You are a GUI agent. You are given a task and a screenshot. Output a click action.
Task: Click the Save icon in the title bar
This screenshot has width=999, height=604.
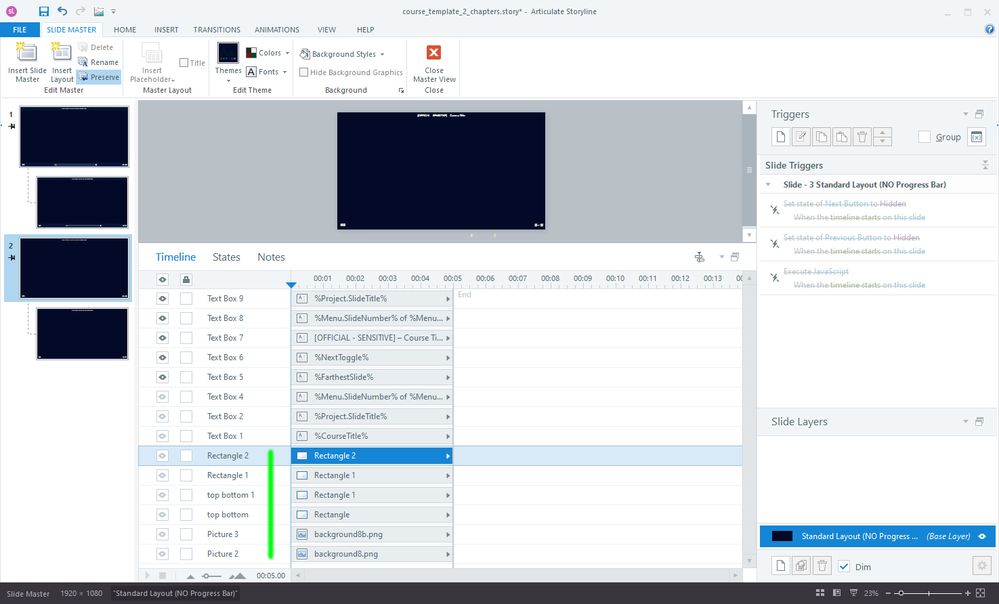coord(44,11)
